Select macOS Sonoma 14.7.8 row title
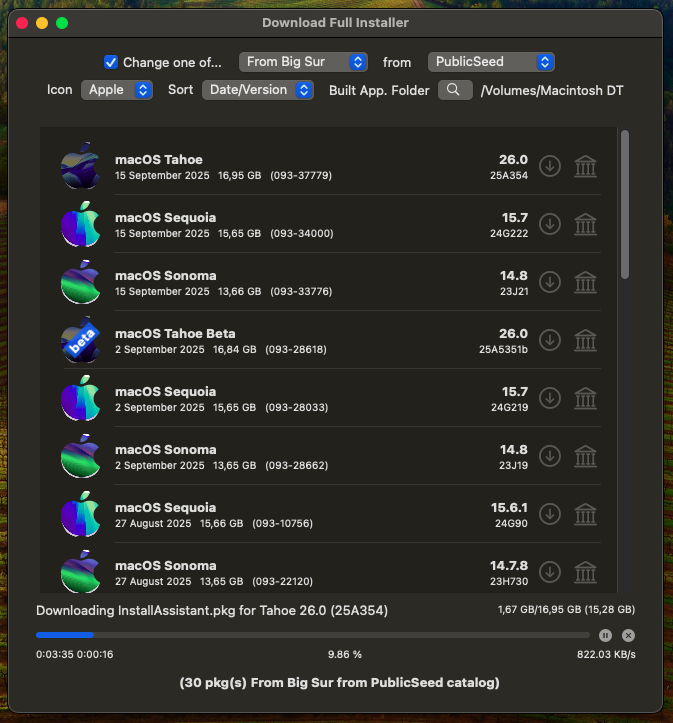This screenshot has height=723, width=673. click(x=165, y=566)
